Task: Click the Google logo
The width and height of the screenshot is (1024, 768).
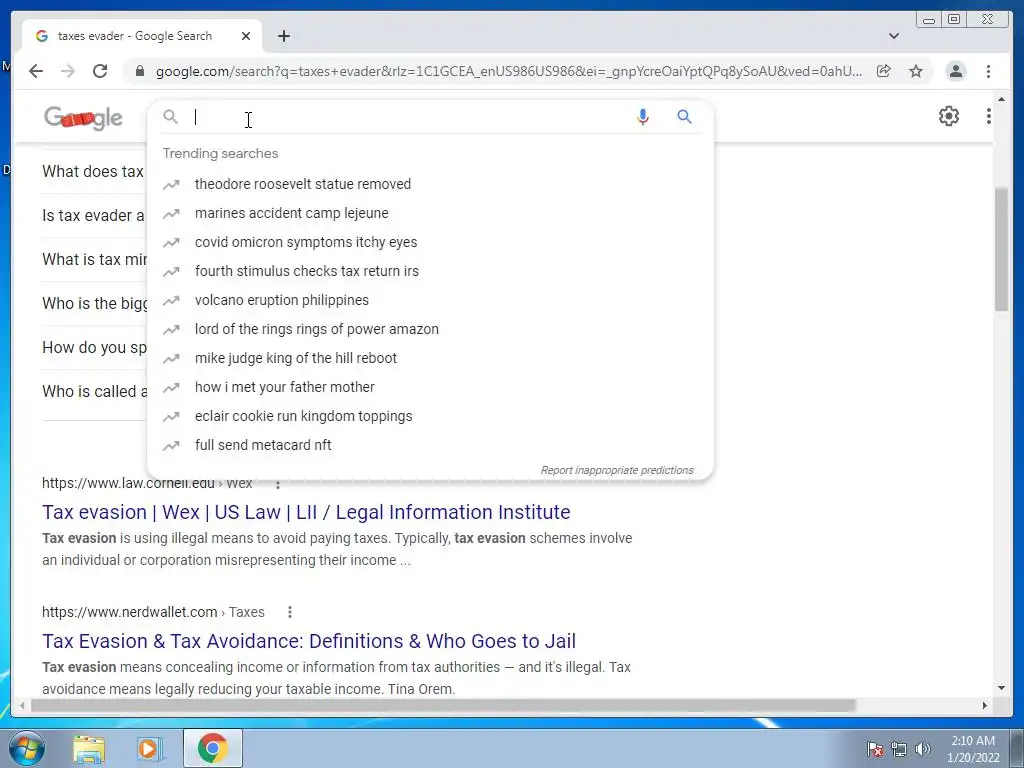Action: [x=83, y=118]
